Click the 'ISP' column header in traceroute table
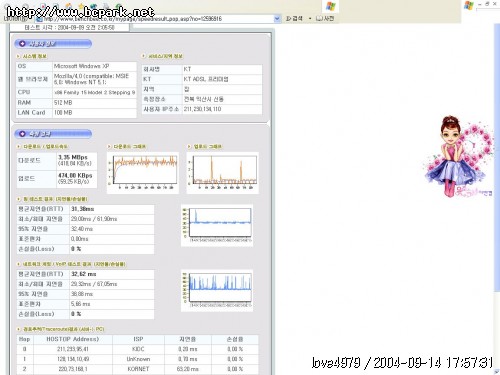Screen dimensions: 500x375 (138, 339)
